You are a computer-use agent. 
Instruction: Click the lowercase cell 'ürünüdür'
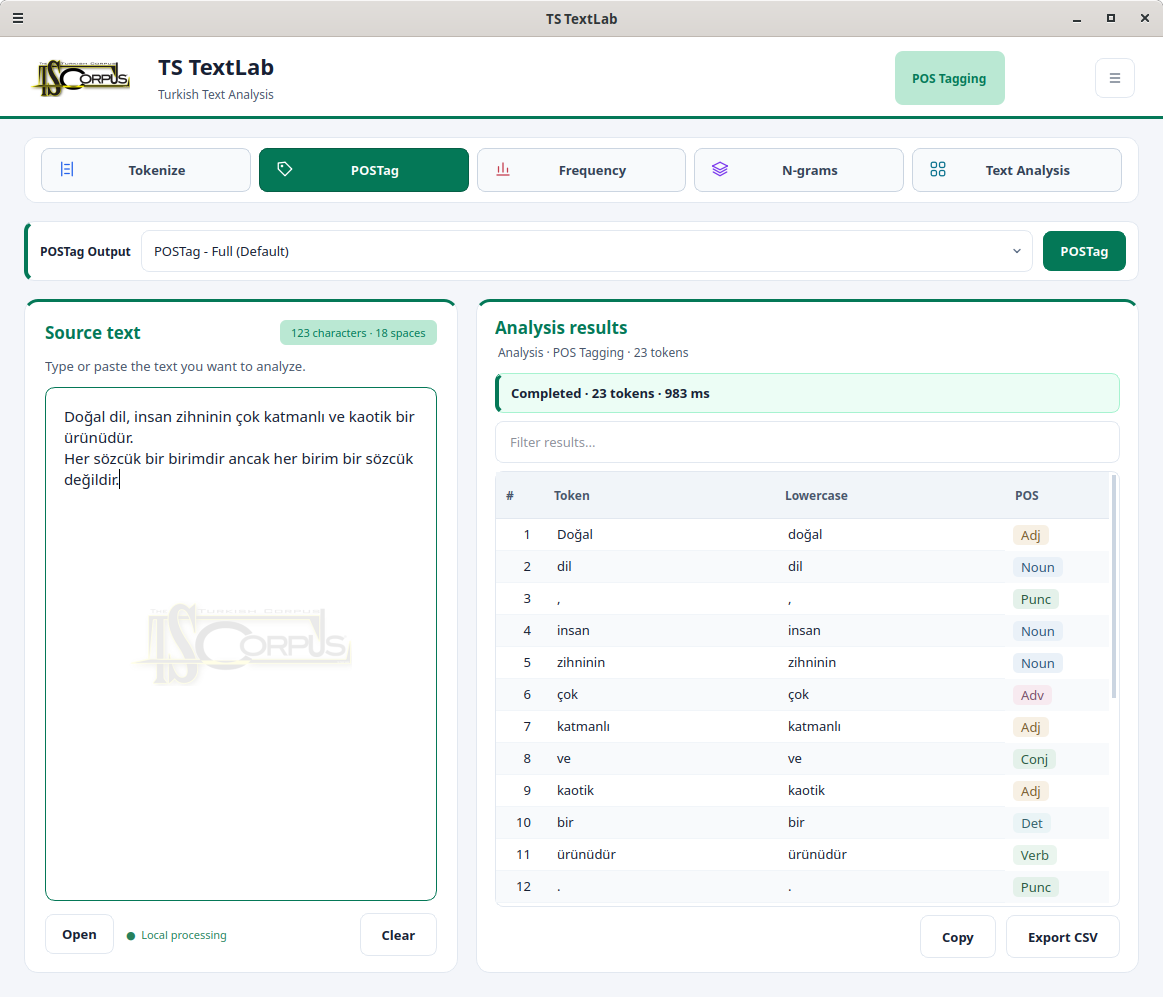click(x=817, y=854)
